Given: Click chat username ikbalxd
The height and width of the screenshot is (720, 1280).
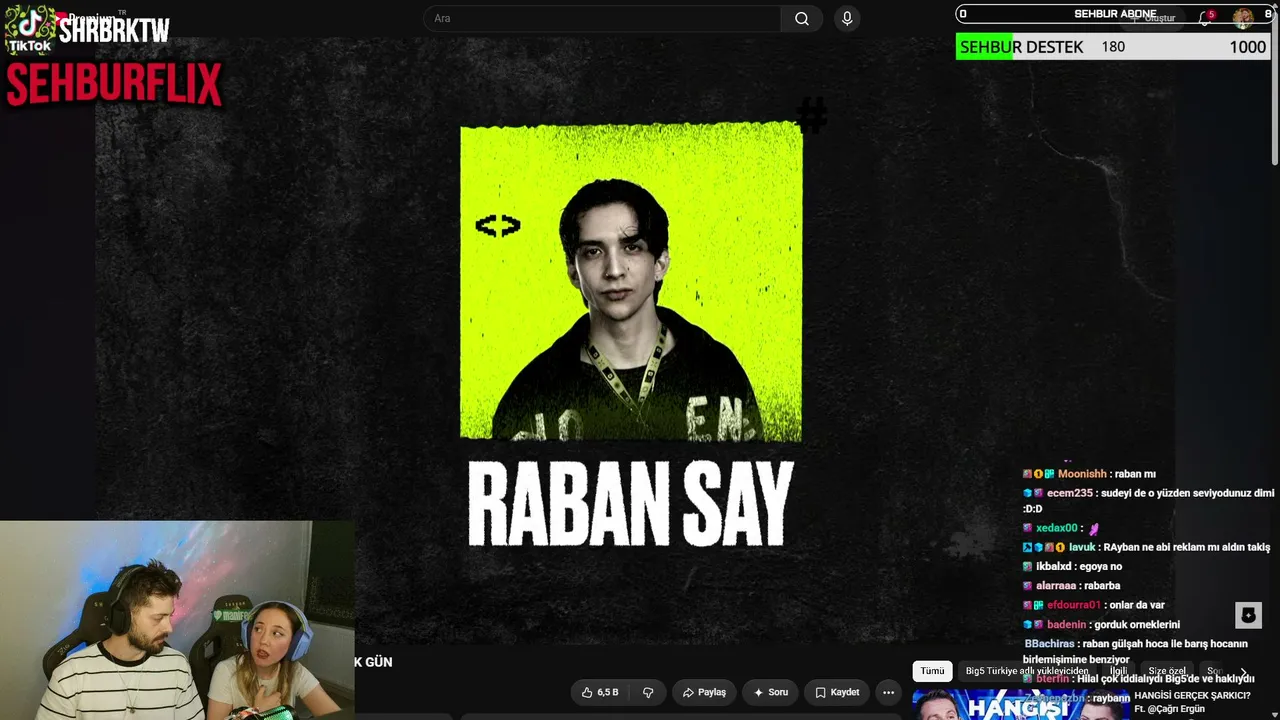Looking at the screenshot, I should coord(1055,566).
